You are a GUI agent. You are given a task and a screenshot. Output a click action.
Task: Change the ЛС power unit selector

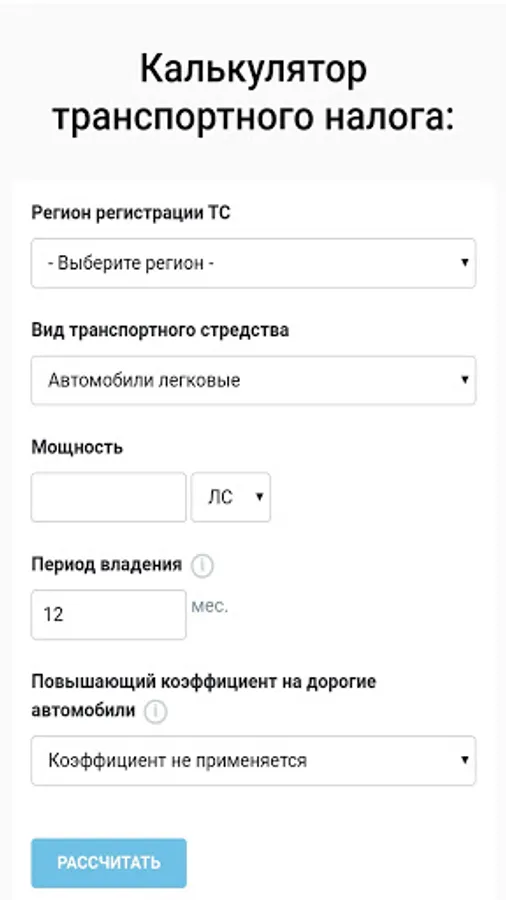coord(231,497)
